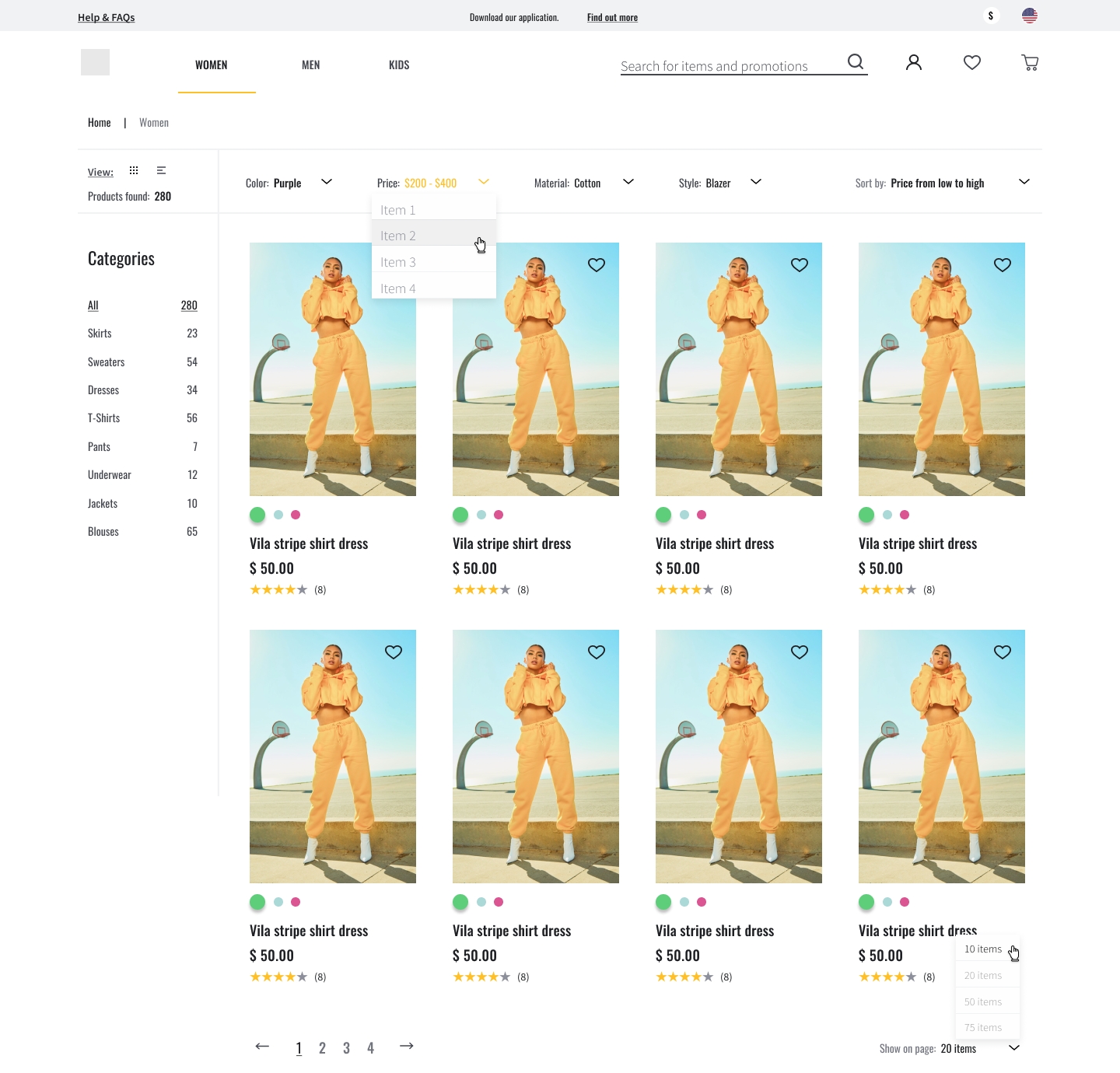Click the site logo placeholder
The width and height of the screenshot is (1120, 1073).
(x=95, y=62)
